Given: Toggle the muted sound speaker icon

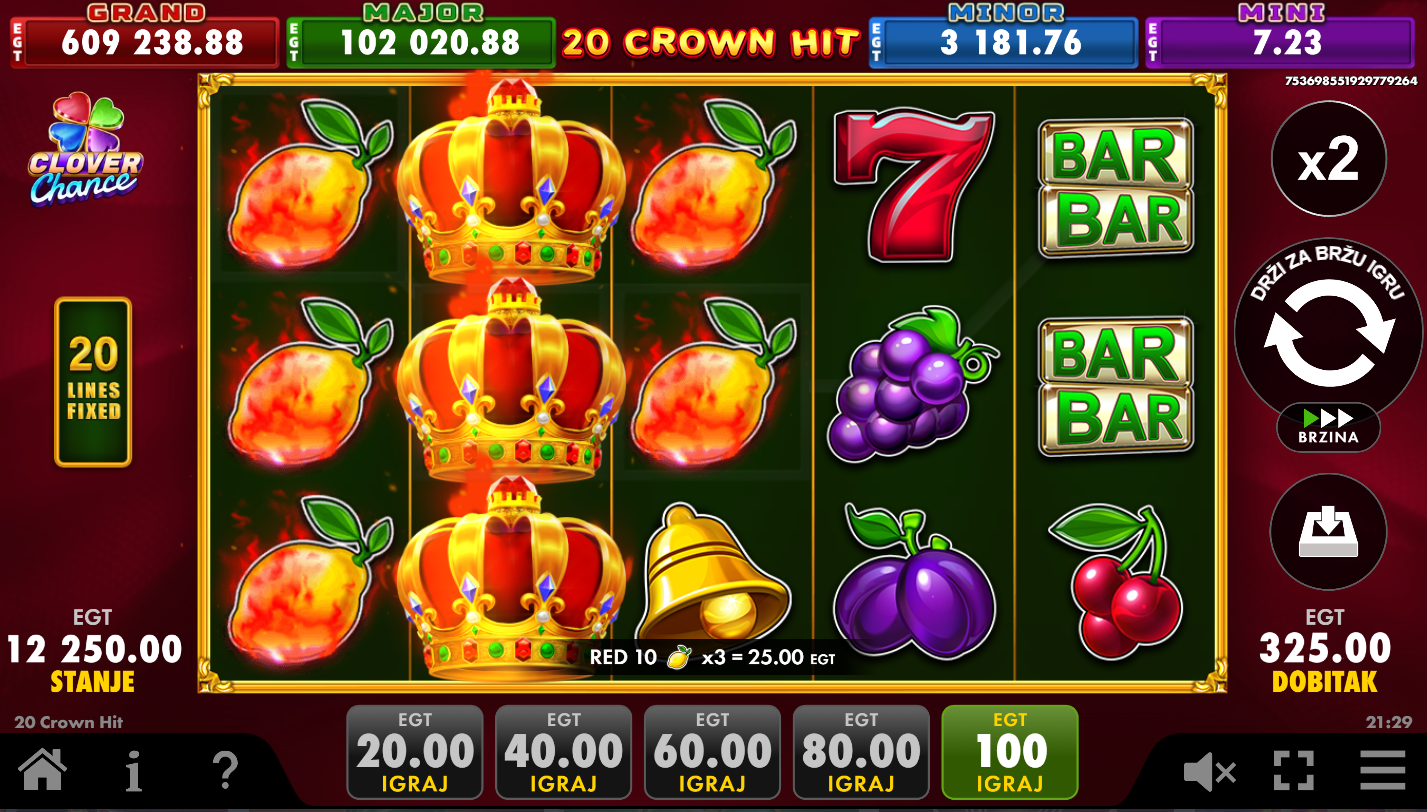Looking at the screenshot, I should (x=1210, y=771).
